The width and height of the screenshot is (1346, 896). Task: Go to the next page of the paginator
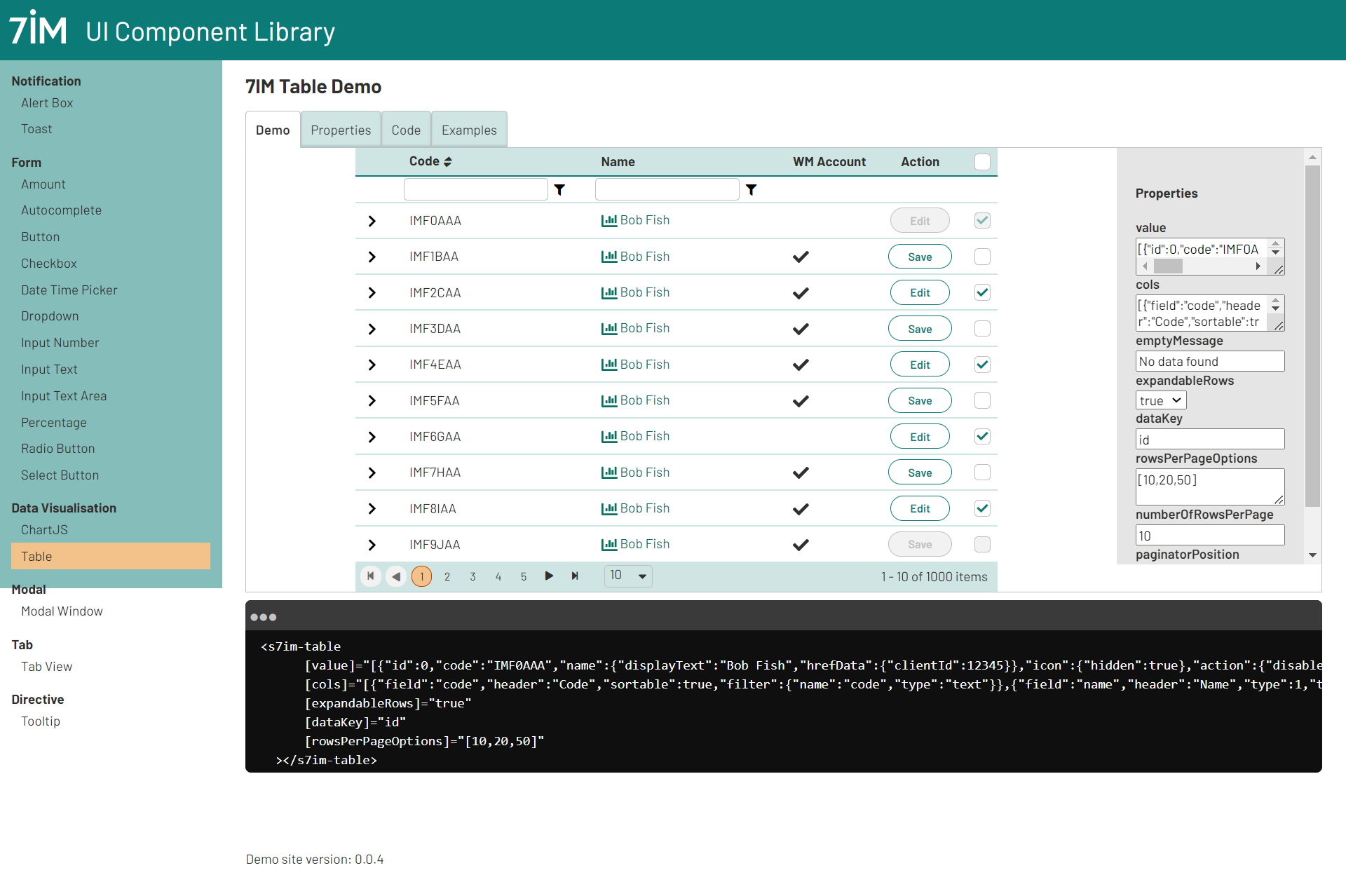(549, 576)
